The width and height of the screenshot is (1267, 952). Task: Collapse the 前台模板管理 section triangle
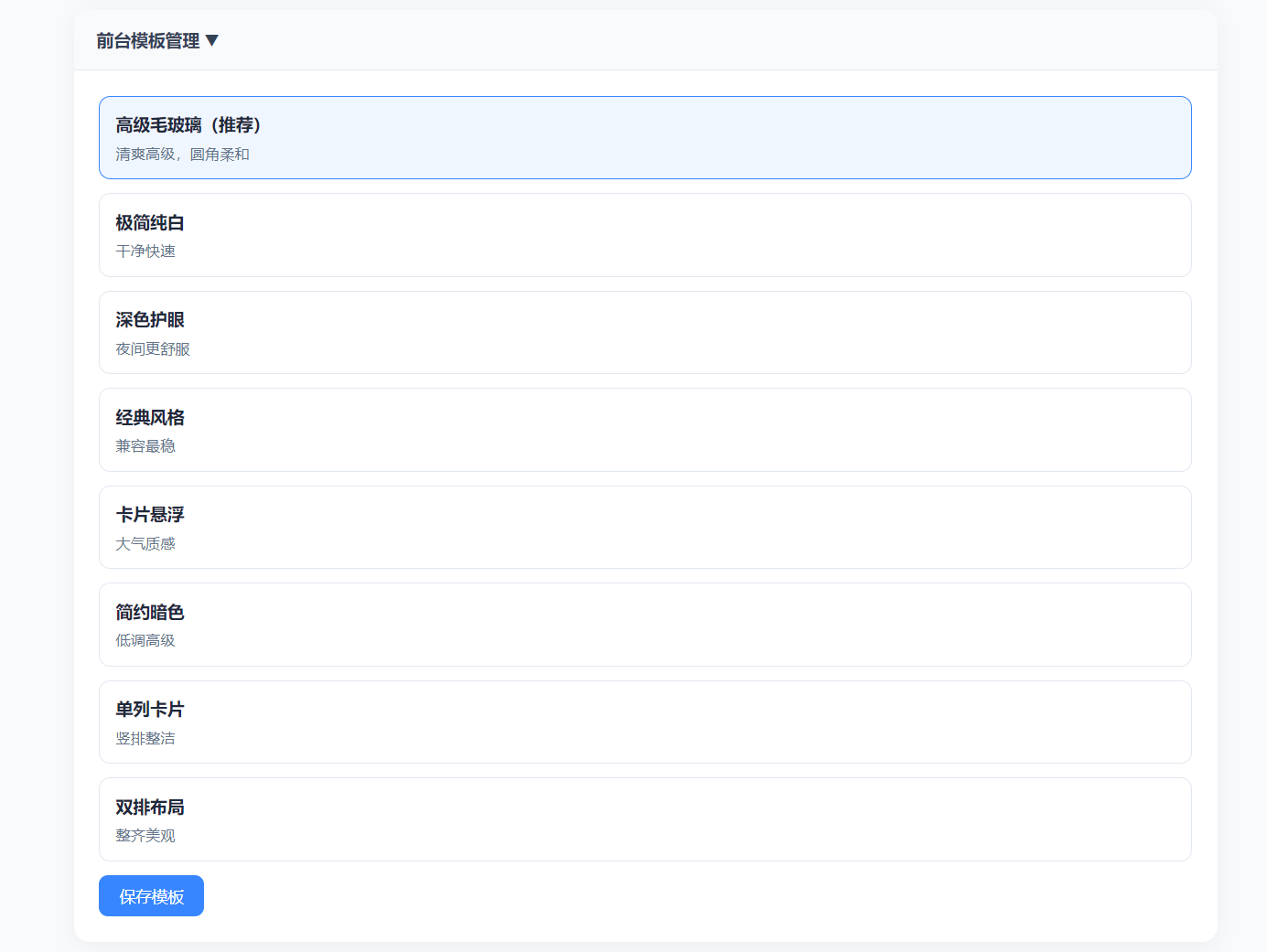pos(212,40)
